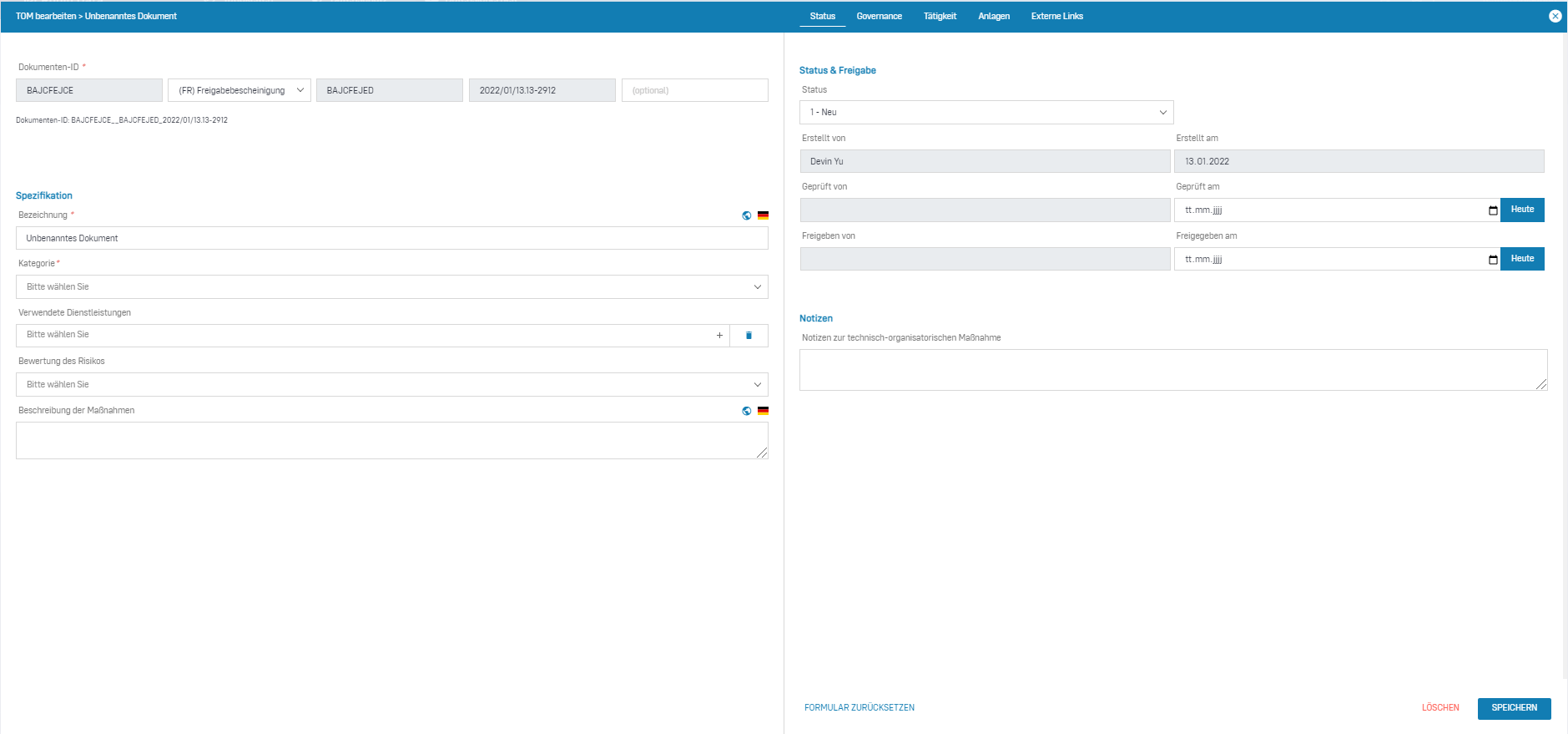Delete service using the trash icon
This screenshot has width=1568, height=734.
[x=749, y=336]
